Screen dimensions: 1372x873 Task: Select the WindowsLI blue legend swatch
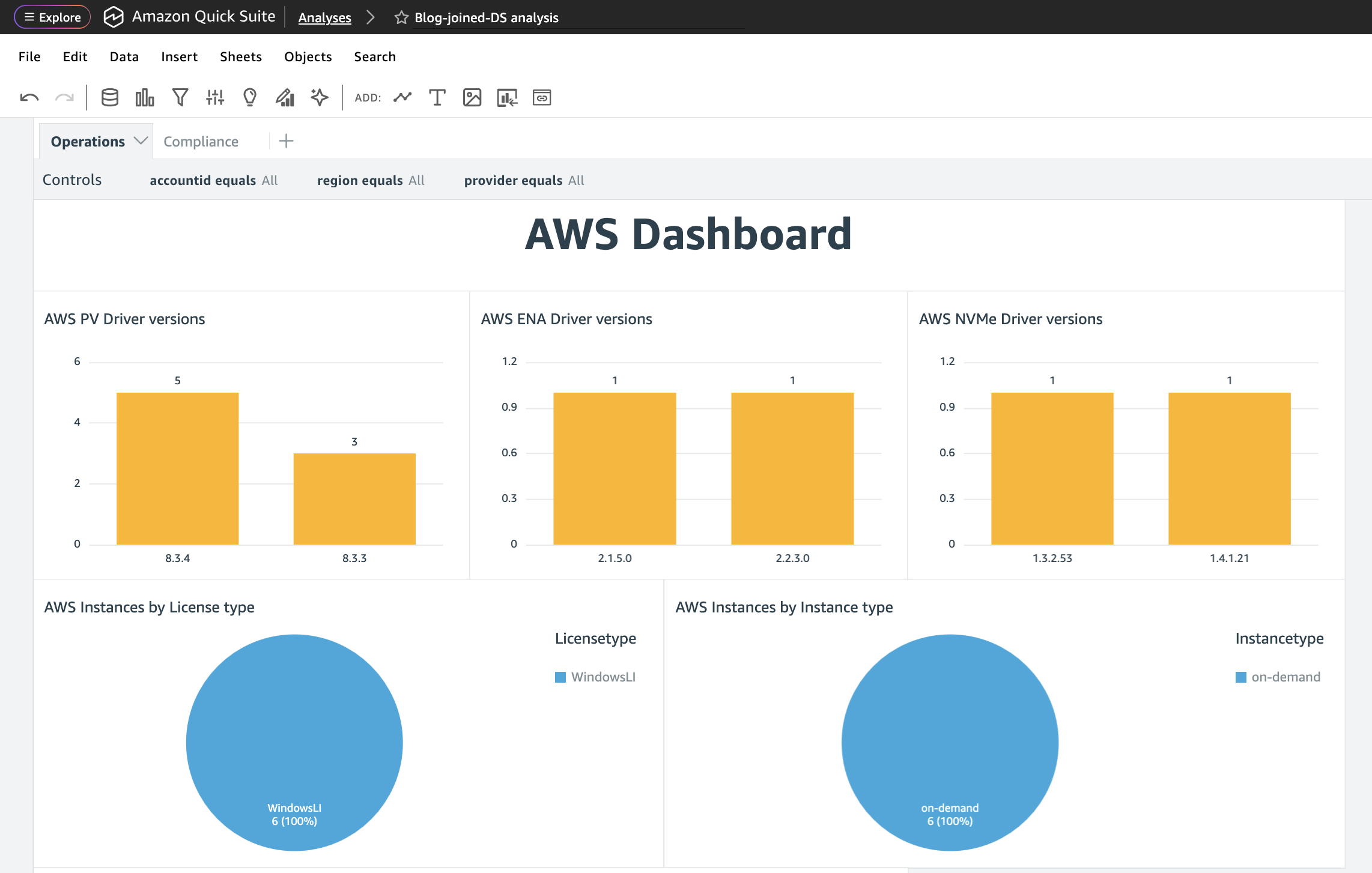click(560, 677)
